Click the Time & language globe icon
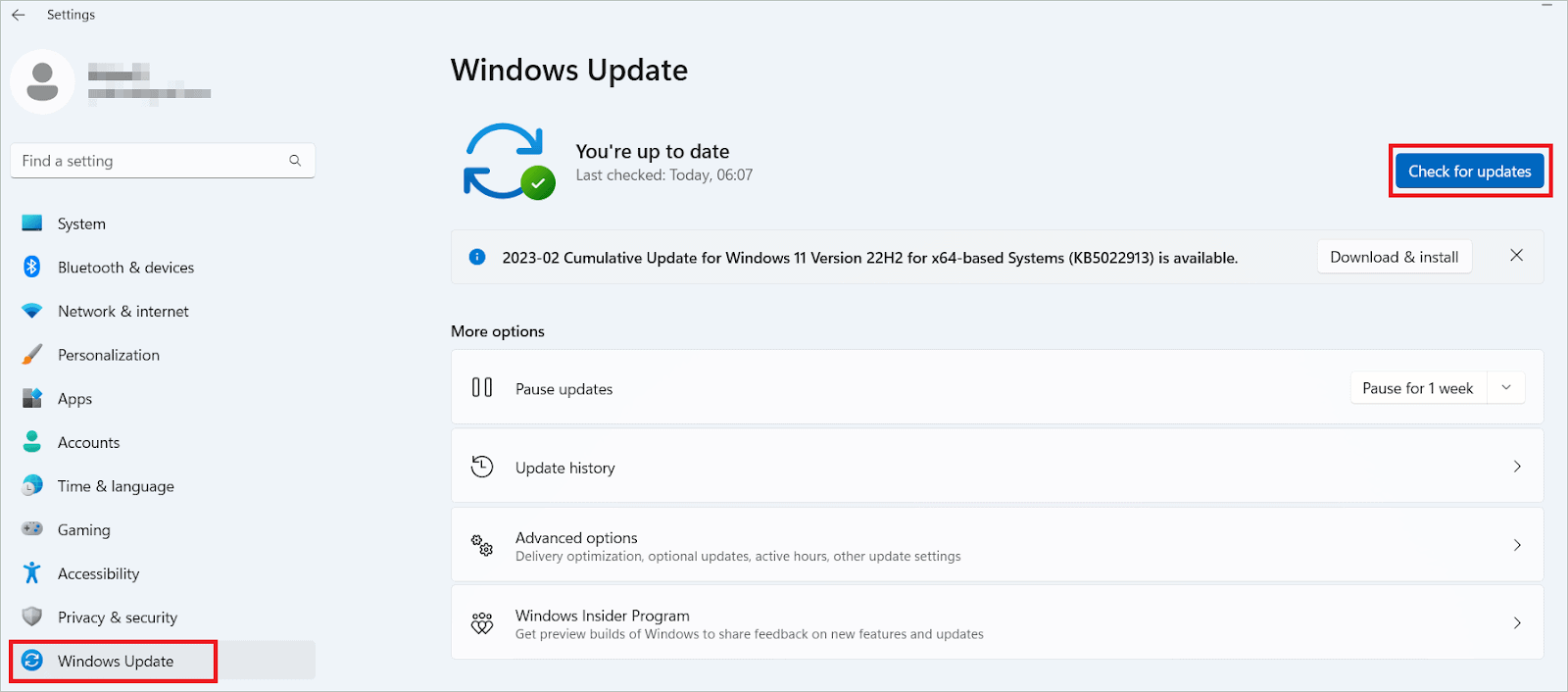This screenshot has height=692, width=1568. (x=32, y=485)
